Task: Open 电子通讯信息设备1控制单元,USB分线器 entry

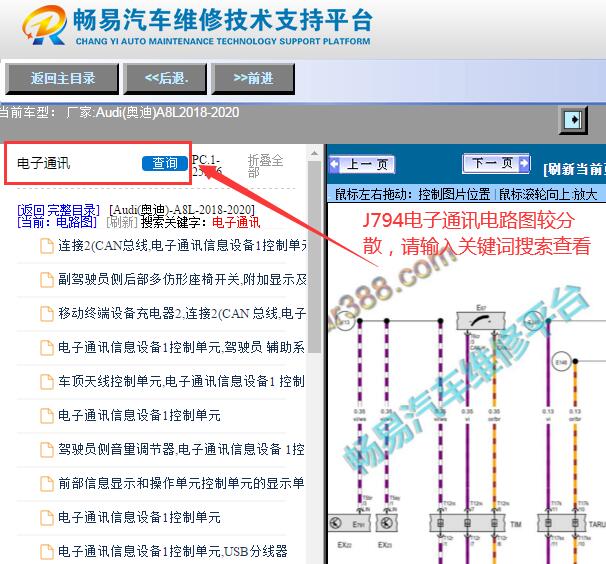Action: click(173, 551)
